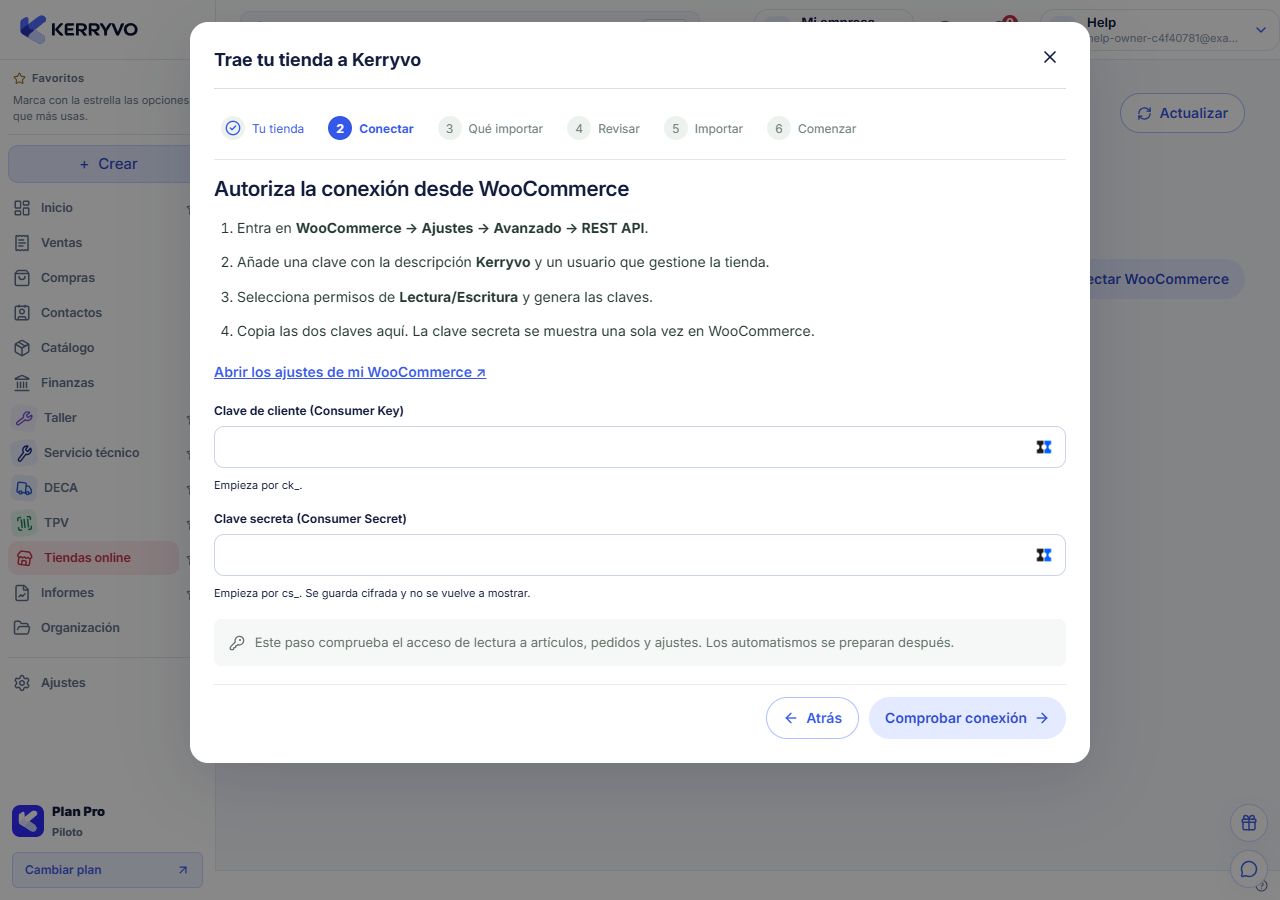The height and width of the screenshot is (900, 1280).
Task: Click Comprobar conexión button
Action: (967, 718)
